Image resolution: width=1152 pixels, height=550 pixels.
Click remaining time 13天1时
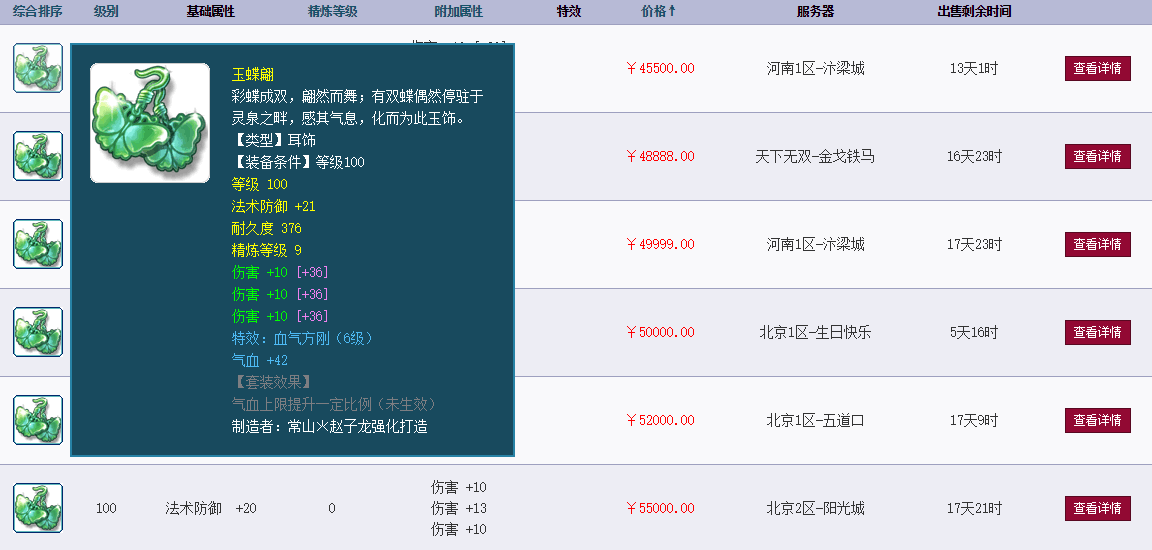pos(974,68)
